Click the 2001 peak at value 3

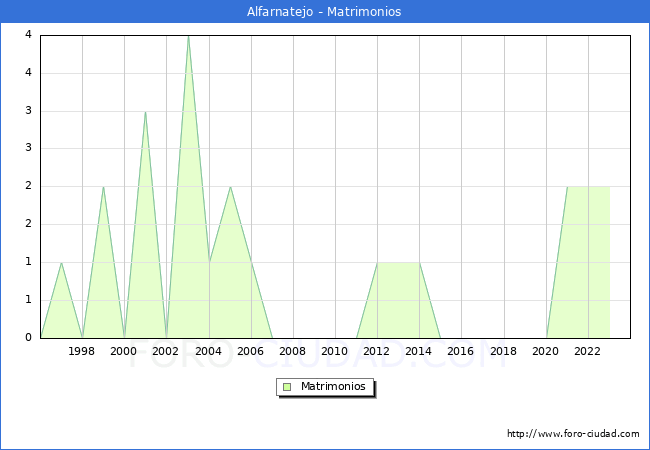pyautogui.click(x=146, y=112)
